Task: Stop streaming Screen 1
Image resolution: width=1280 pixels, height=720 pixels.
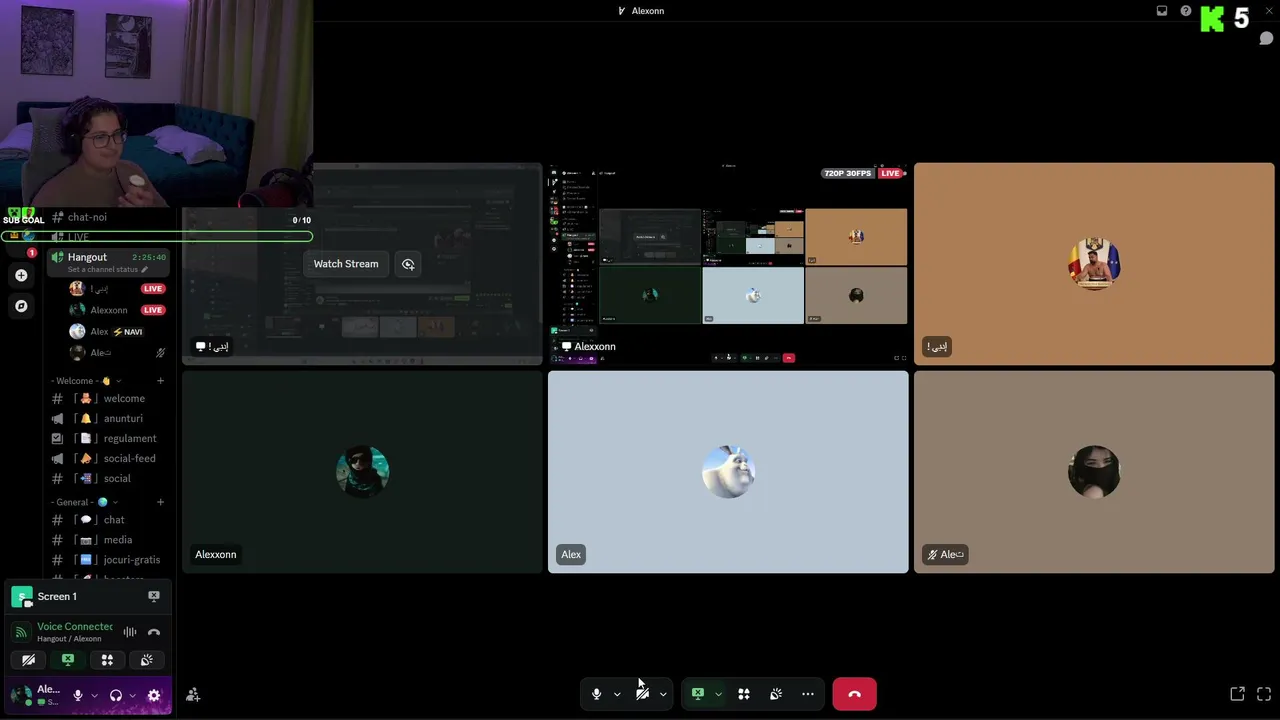Action: coord(154,596)
